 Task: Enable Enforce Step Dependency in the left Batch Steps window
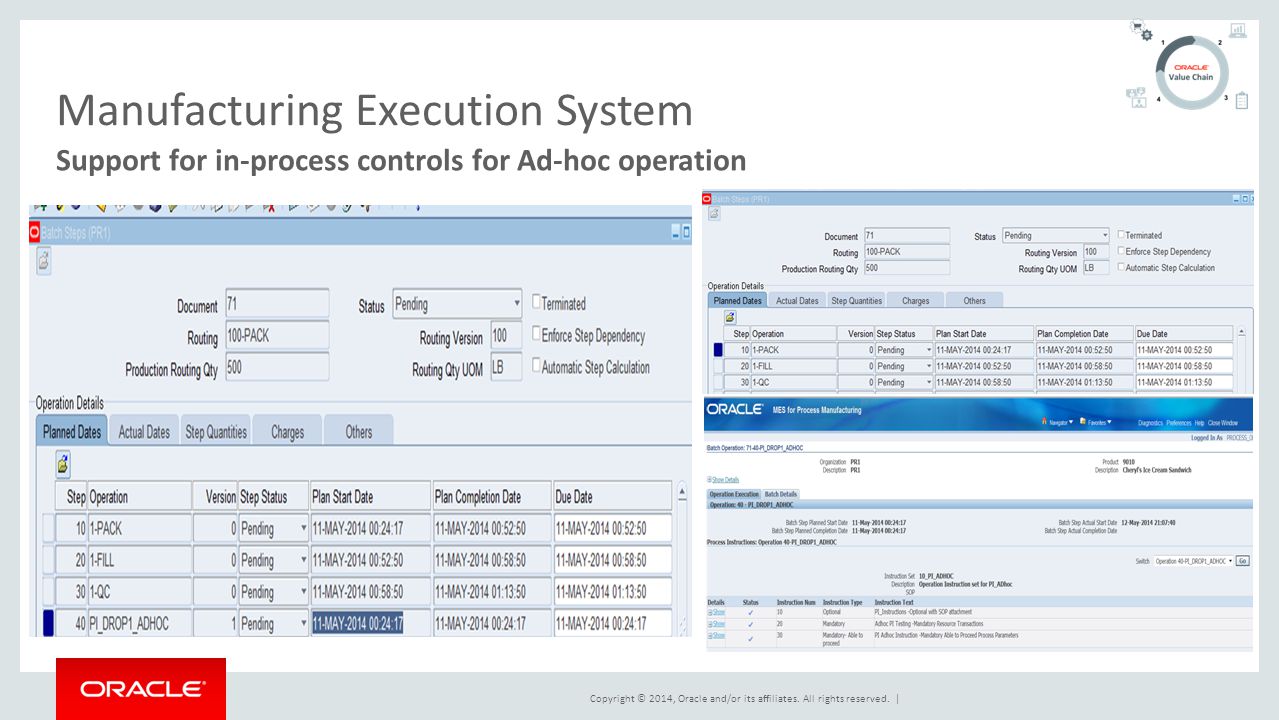pos(537,334)
